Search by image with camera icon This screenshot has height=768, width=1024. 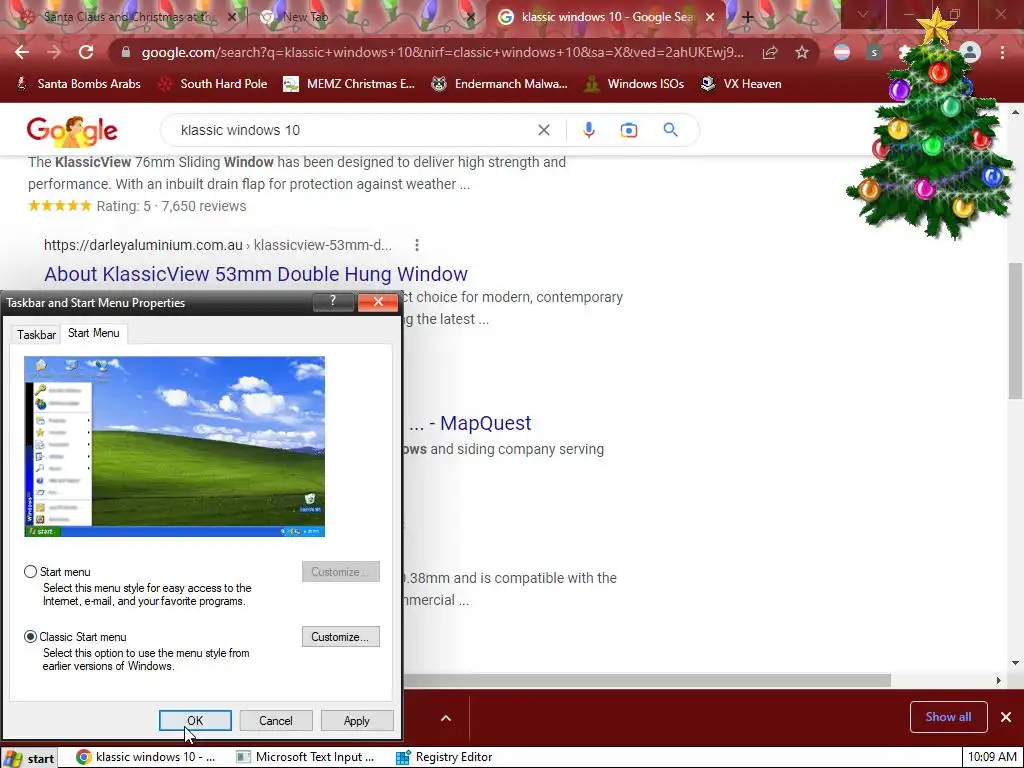[628, 130]
